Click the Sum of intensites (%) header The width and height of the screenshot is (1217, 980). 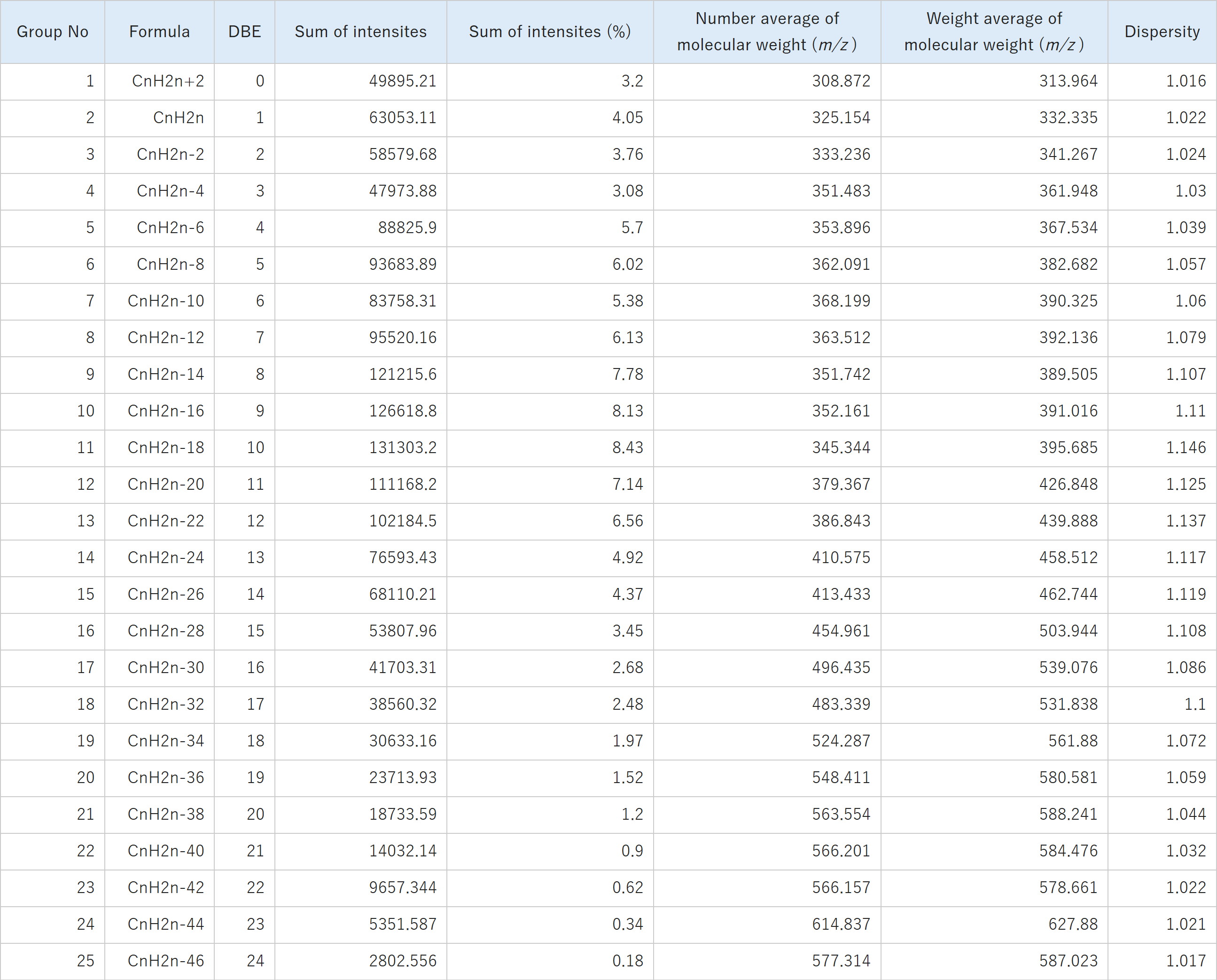click(x=550, y=31)
